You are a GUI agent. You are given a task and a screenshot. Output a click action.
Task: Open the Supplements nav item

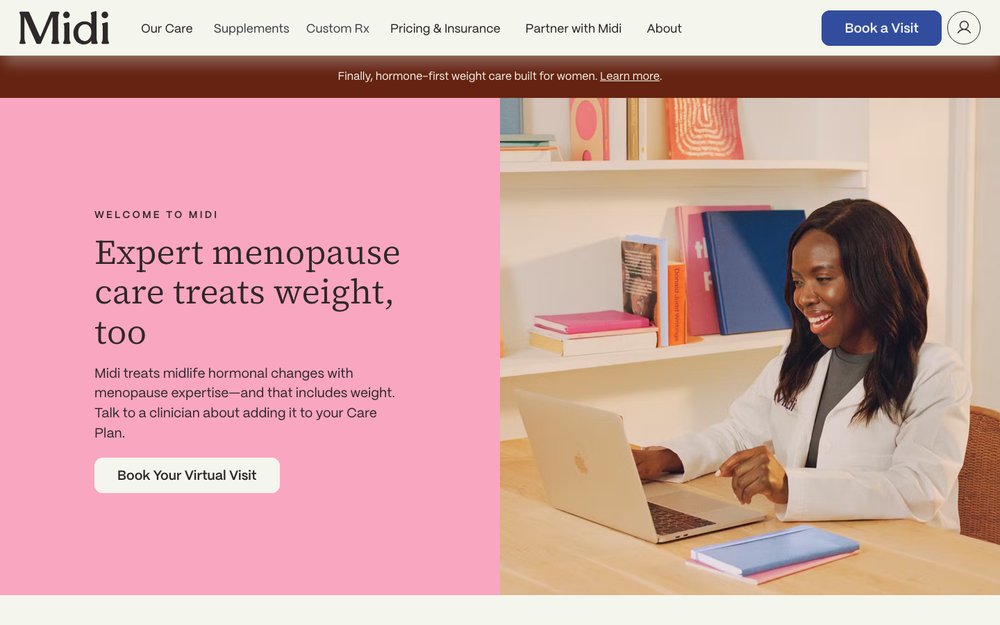(251, 29)
